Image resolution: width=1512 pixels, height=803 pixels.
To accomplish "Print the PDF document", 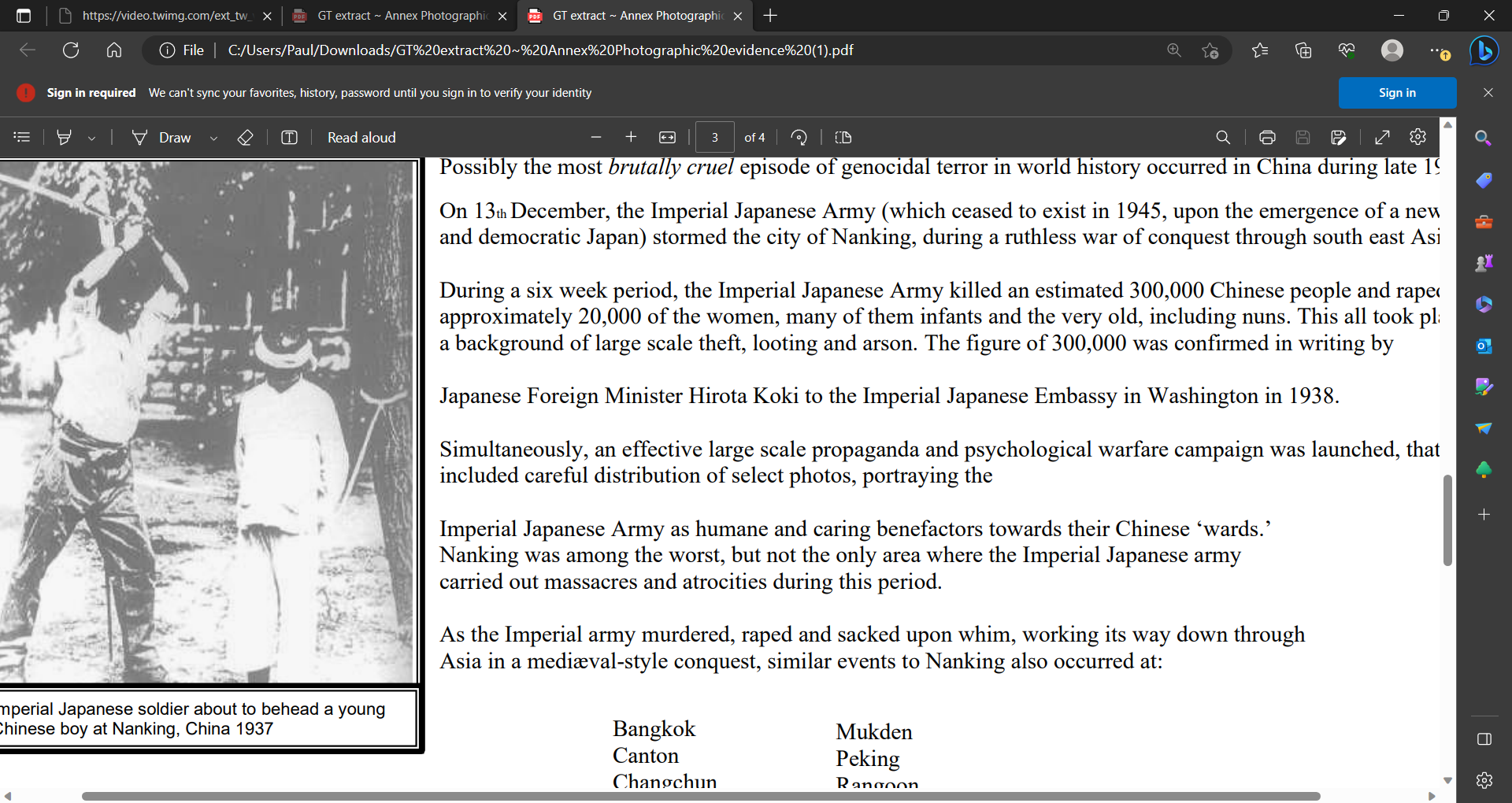I will tap(1267, 137).
